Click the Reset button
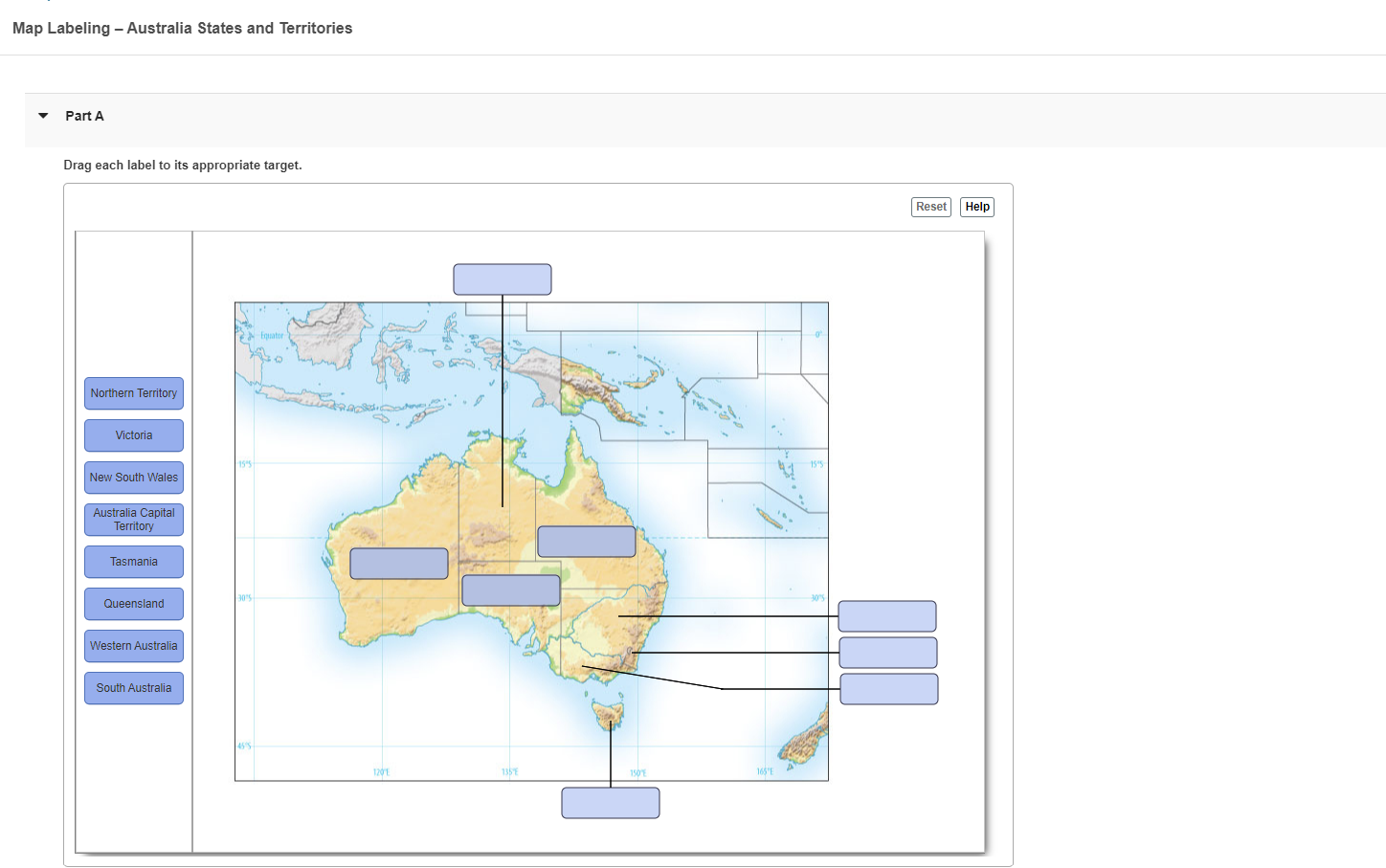The height and width of the screenshot is (868, 1386). 931,207
